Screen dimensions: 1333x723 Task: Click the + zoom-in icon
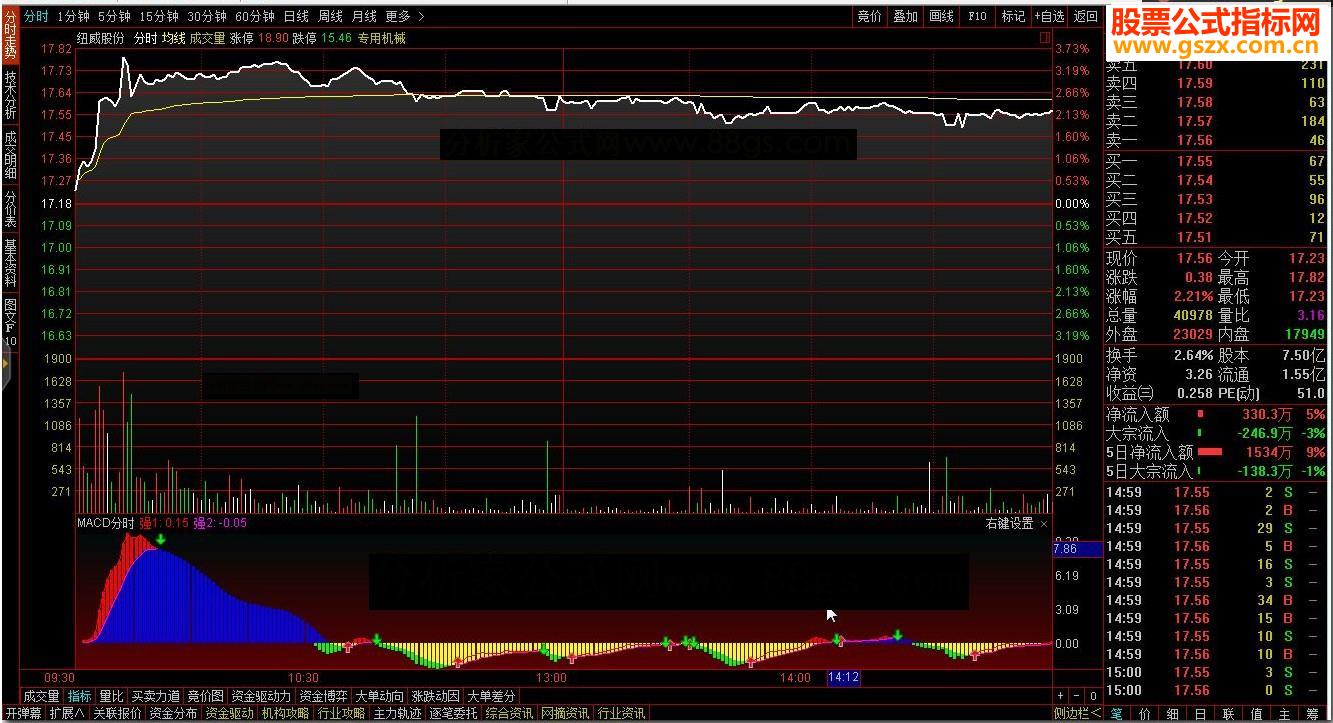pos(1061,696)
